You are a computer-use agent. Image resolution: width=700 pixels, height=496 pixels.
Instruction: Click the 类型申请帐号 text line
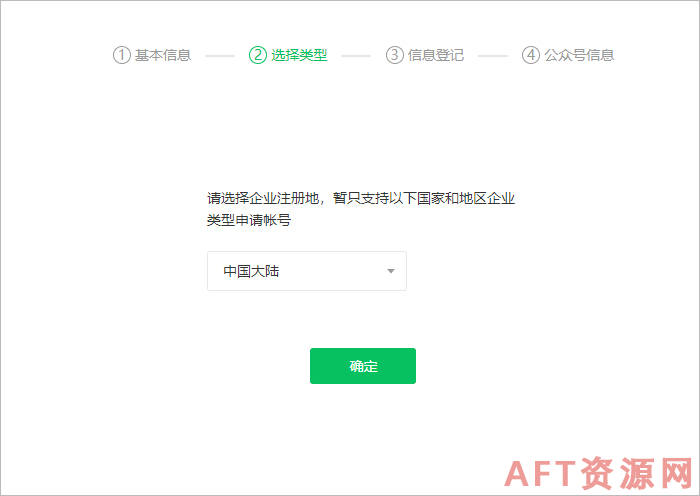[249, 220]
